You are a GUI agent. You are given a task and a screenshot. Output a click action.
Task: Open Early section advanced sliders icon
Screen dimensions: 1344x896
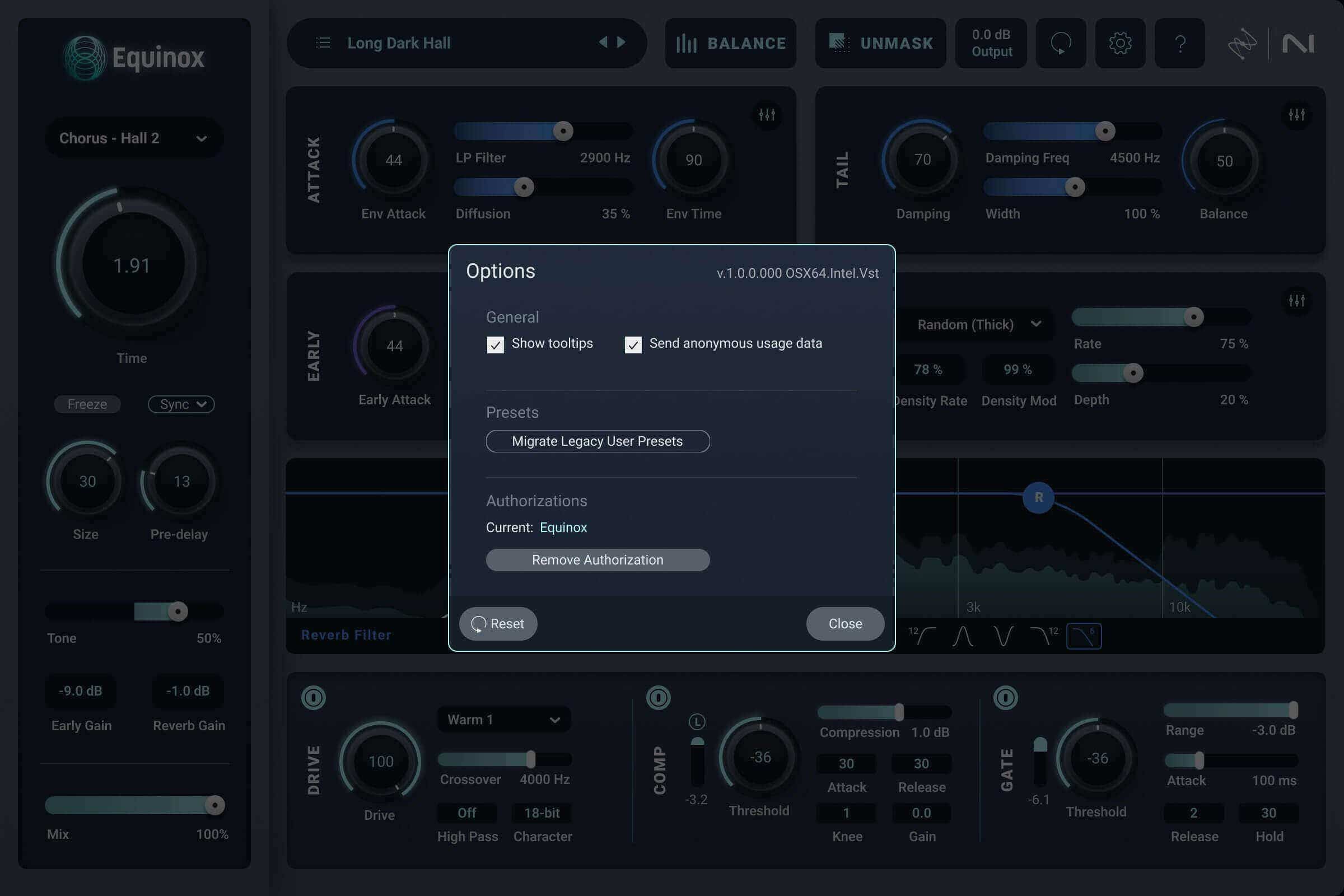[1296, 301]
